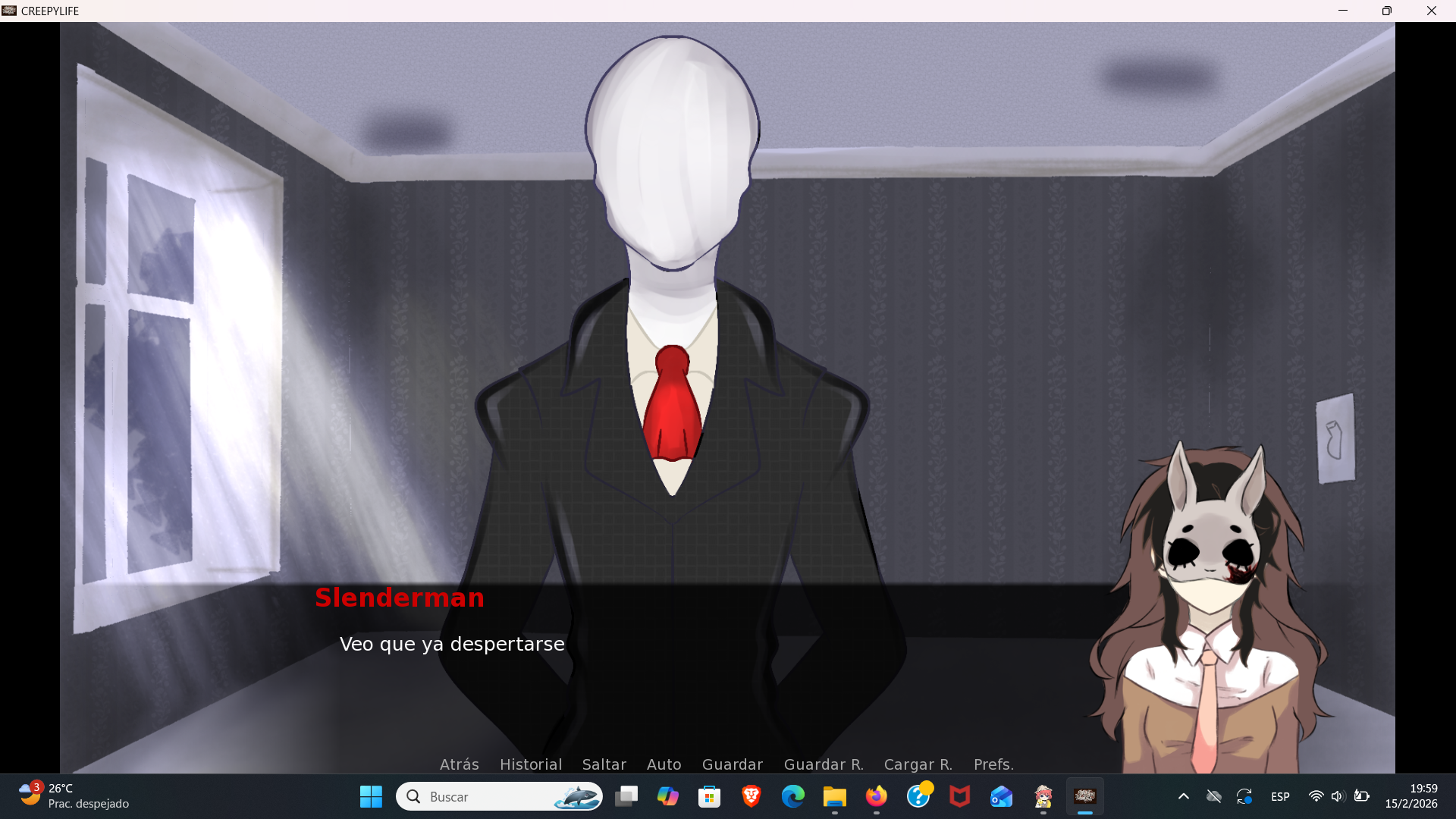
Task: Open Wi-Fi network settings icon
Action: tap(1316, 796)
